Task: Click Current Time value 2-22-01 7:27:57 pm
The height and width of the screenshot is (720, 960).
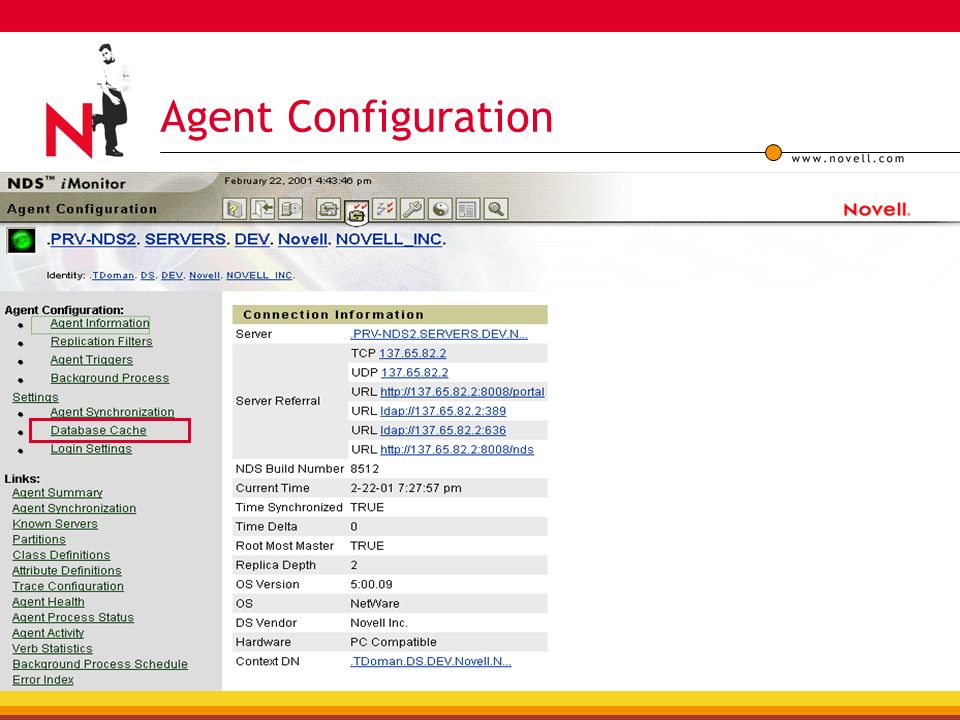Action: 406,489
